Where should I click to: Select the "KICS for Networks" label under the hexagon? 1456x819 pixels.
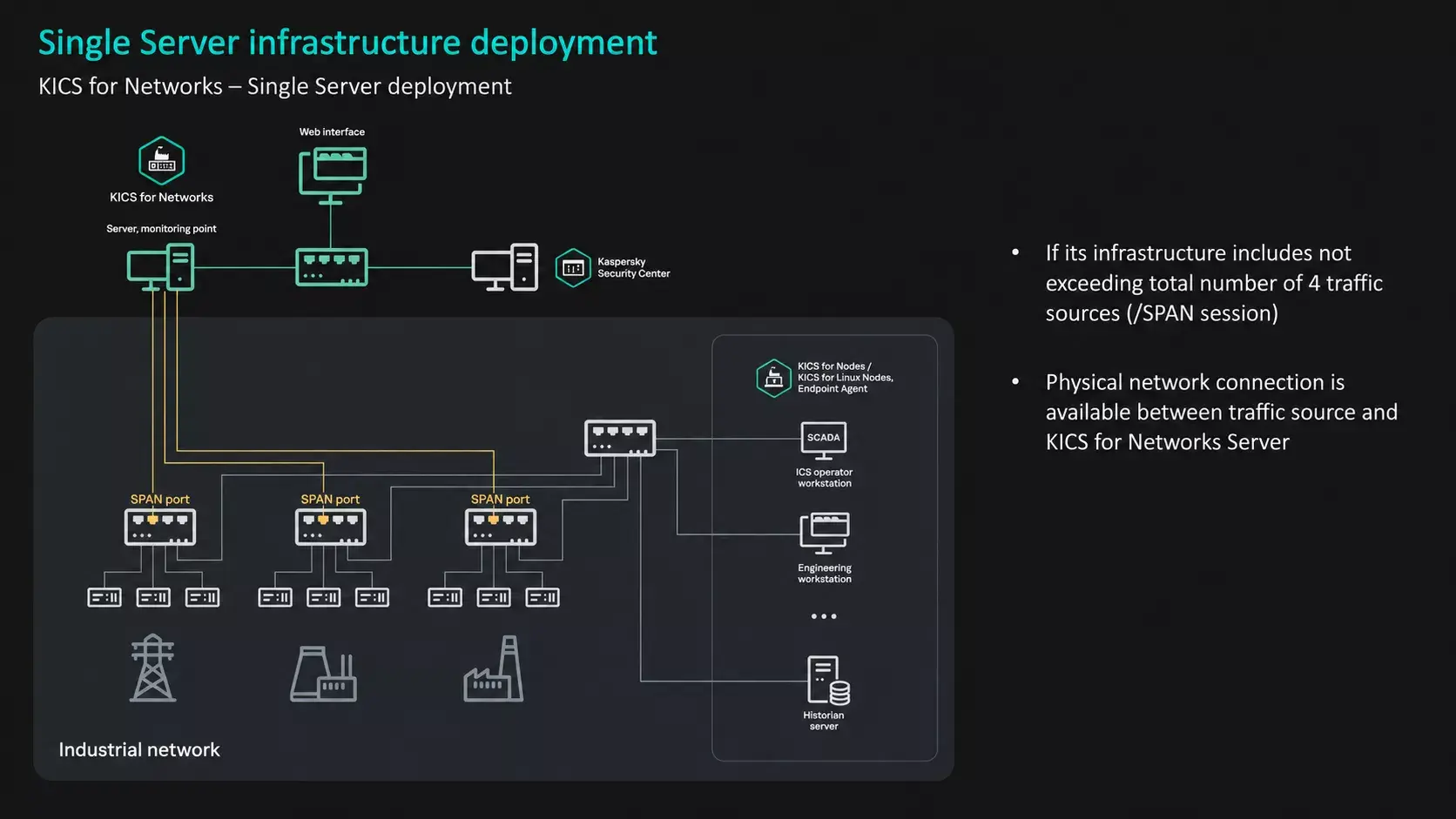click(161, 198)
